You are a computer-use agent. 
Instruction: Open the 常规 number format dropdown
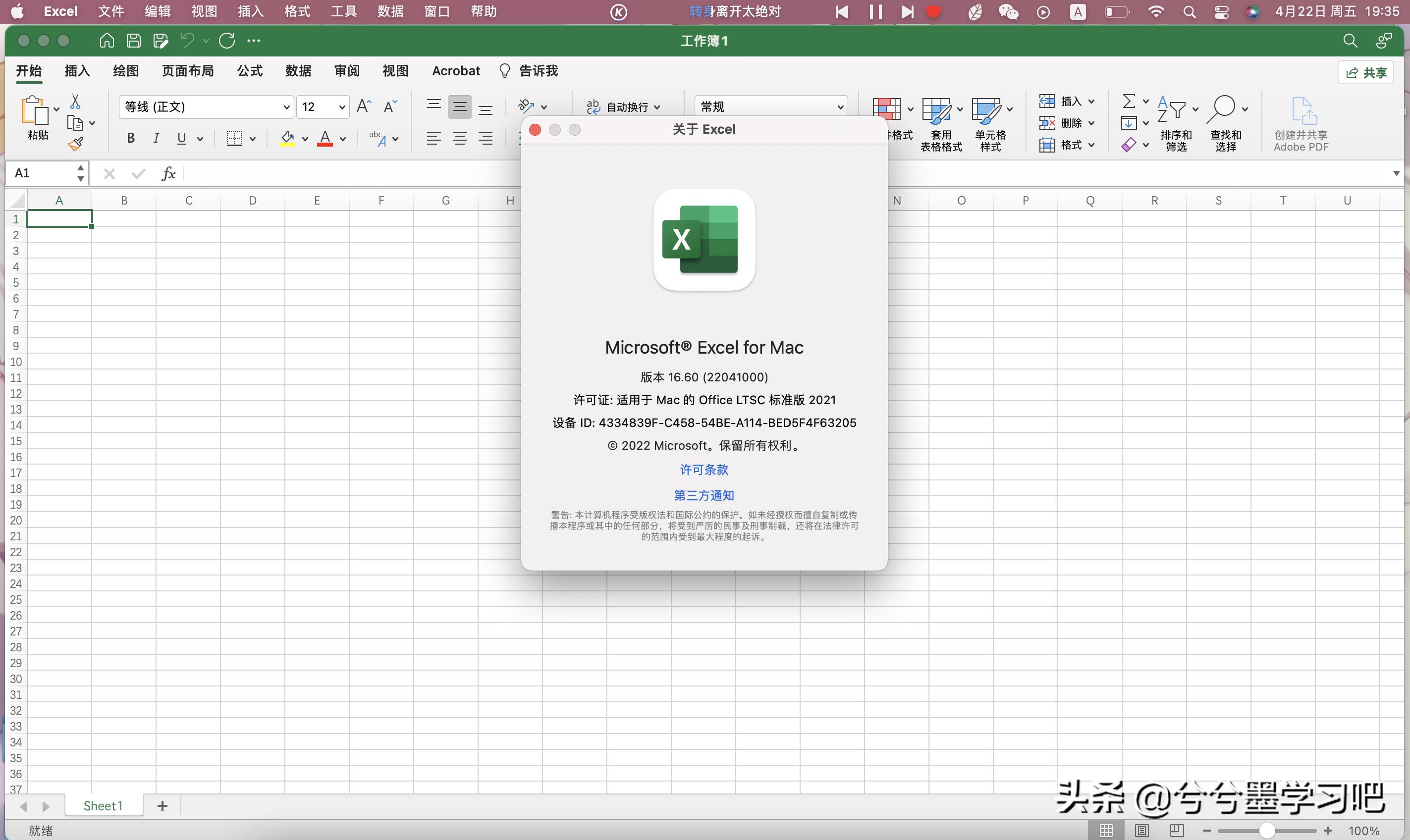(x=840, y=106)
